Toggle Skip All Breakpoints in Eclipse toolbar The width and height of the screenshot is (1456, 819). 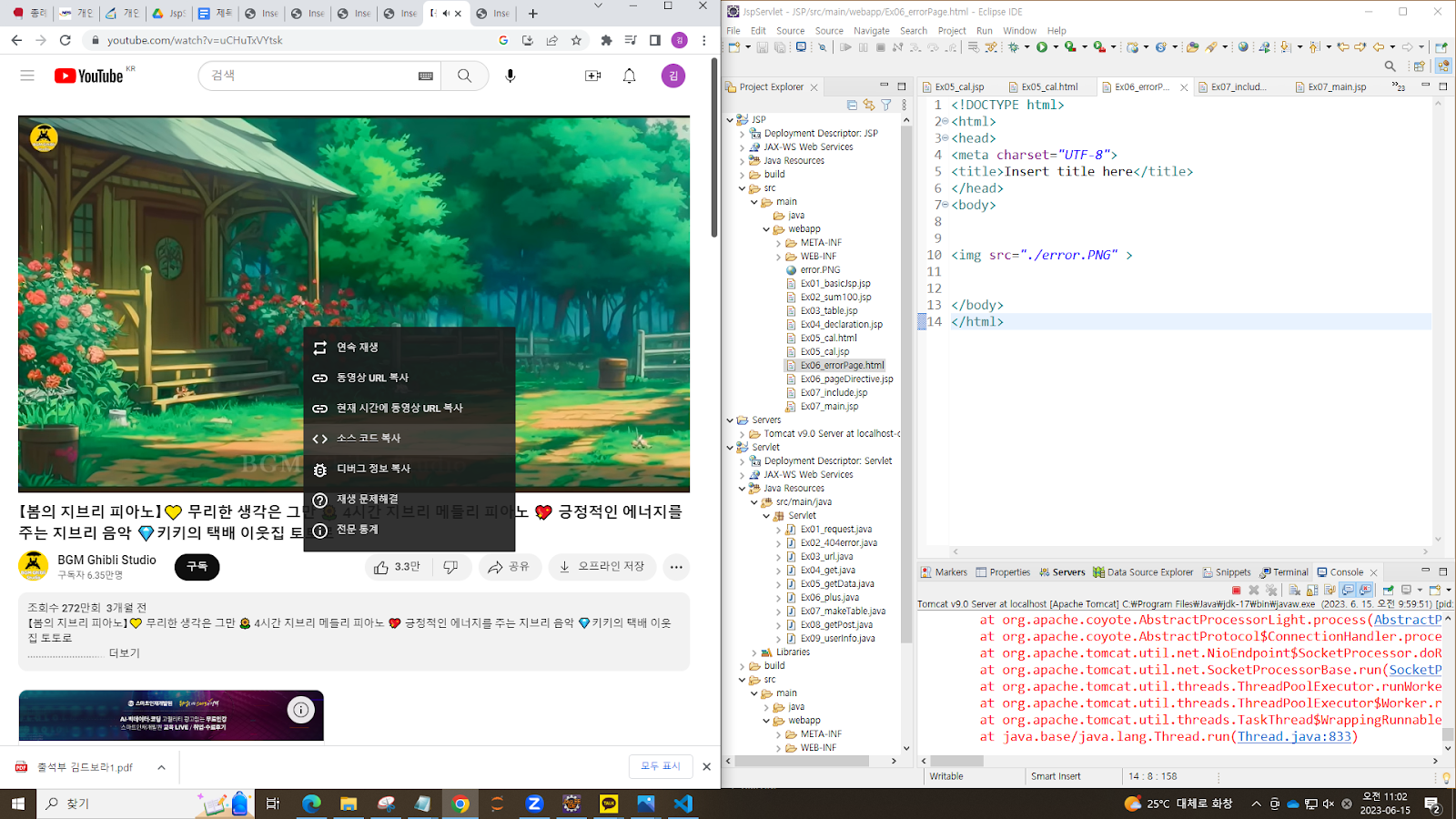(821, 46)
